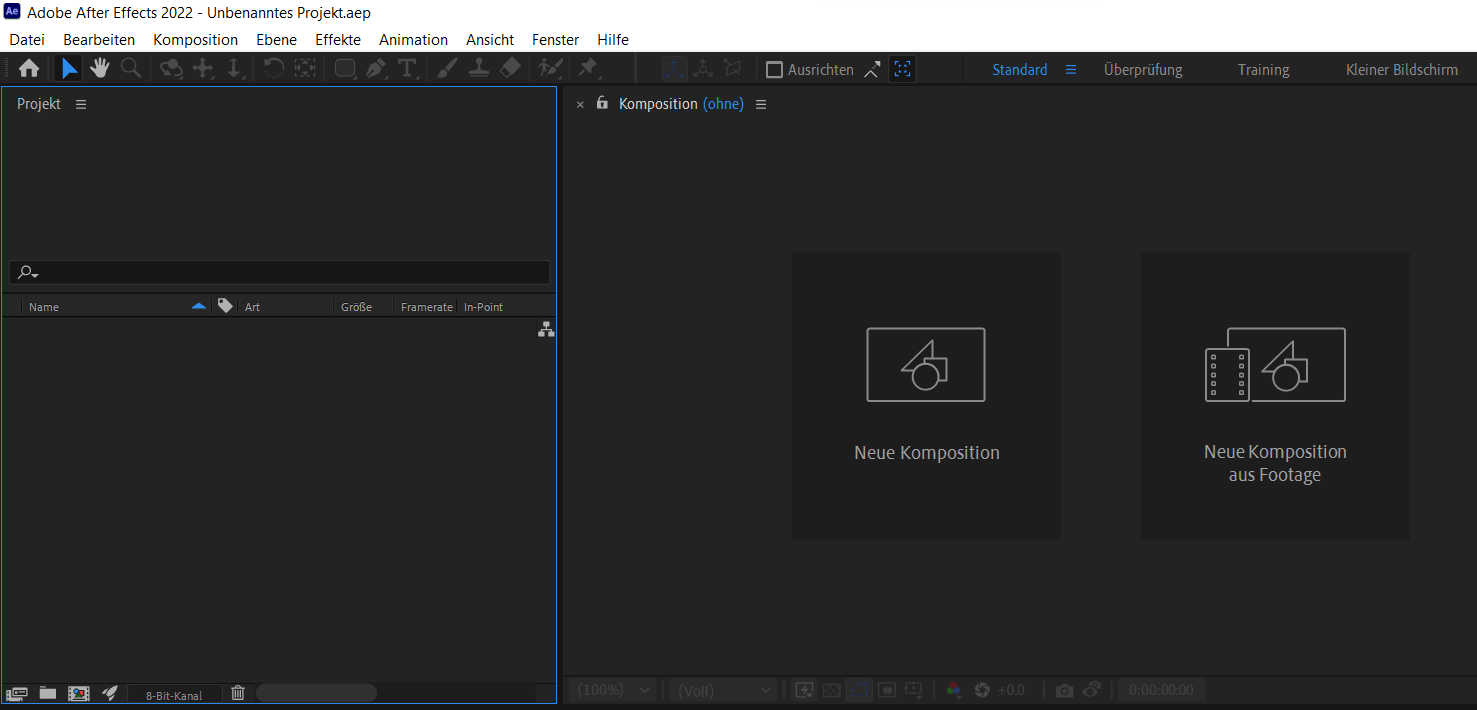Toggle snap-to-edges icon beside Ausrichten

coord(873,69)
